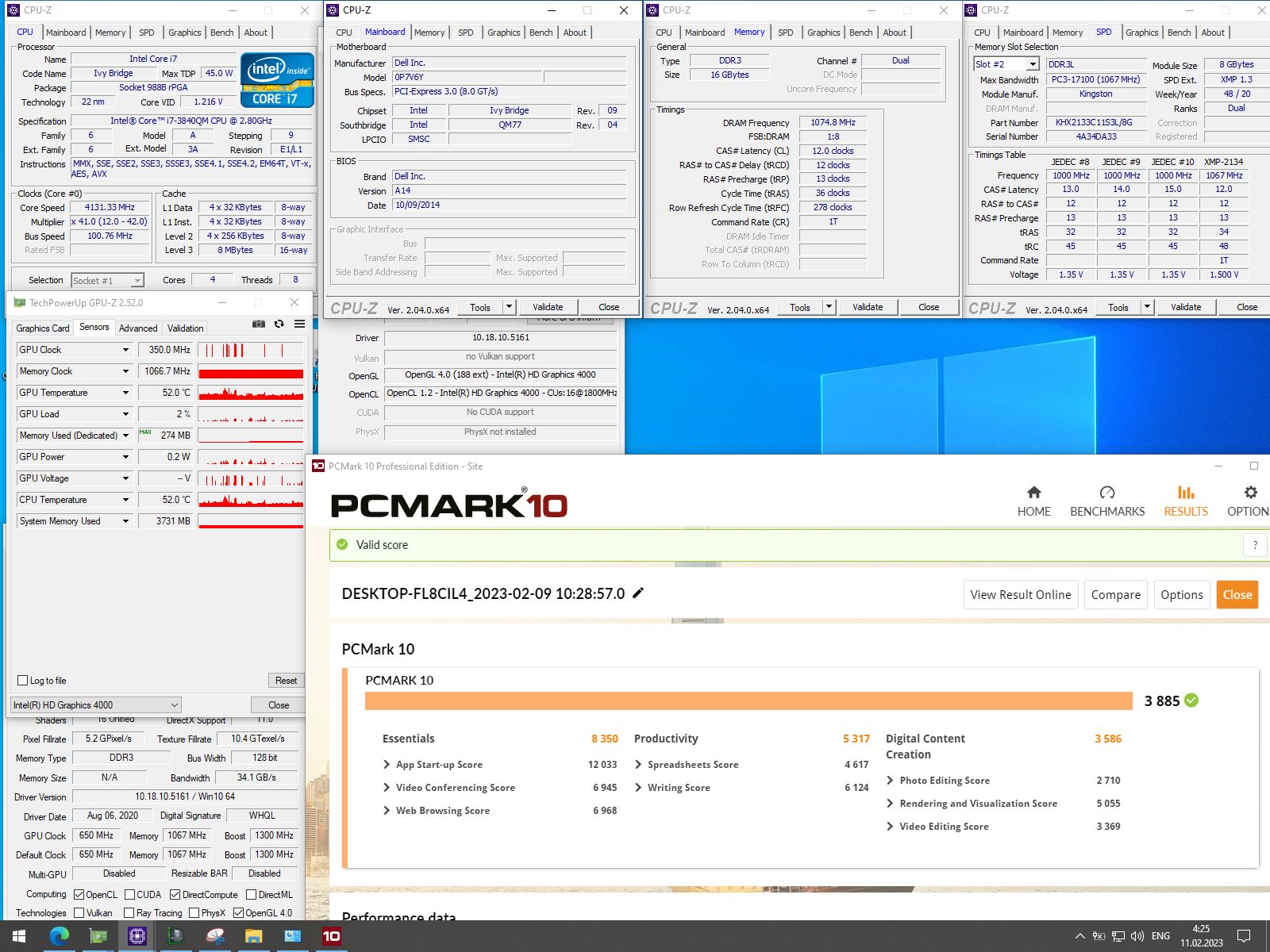Open the GPU Temperature sensor dropdown
Screen dimensions: 1270x952
pos(125,393)
